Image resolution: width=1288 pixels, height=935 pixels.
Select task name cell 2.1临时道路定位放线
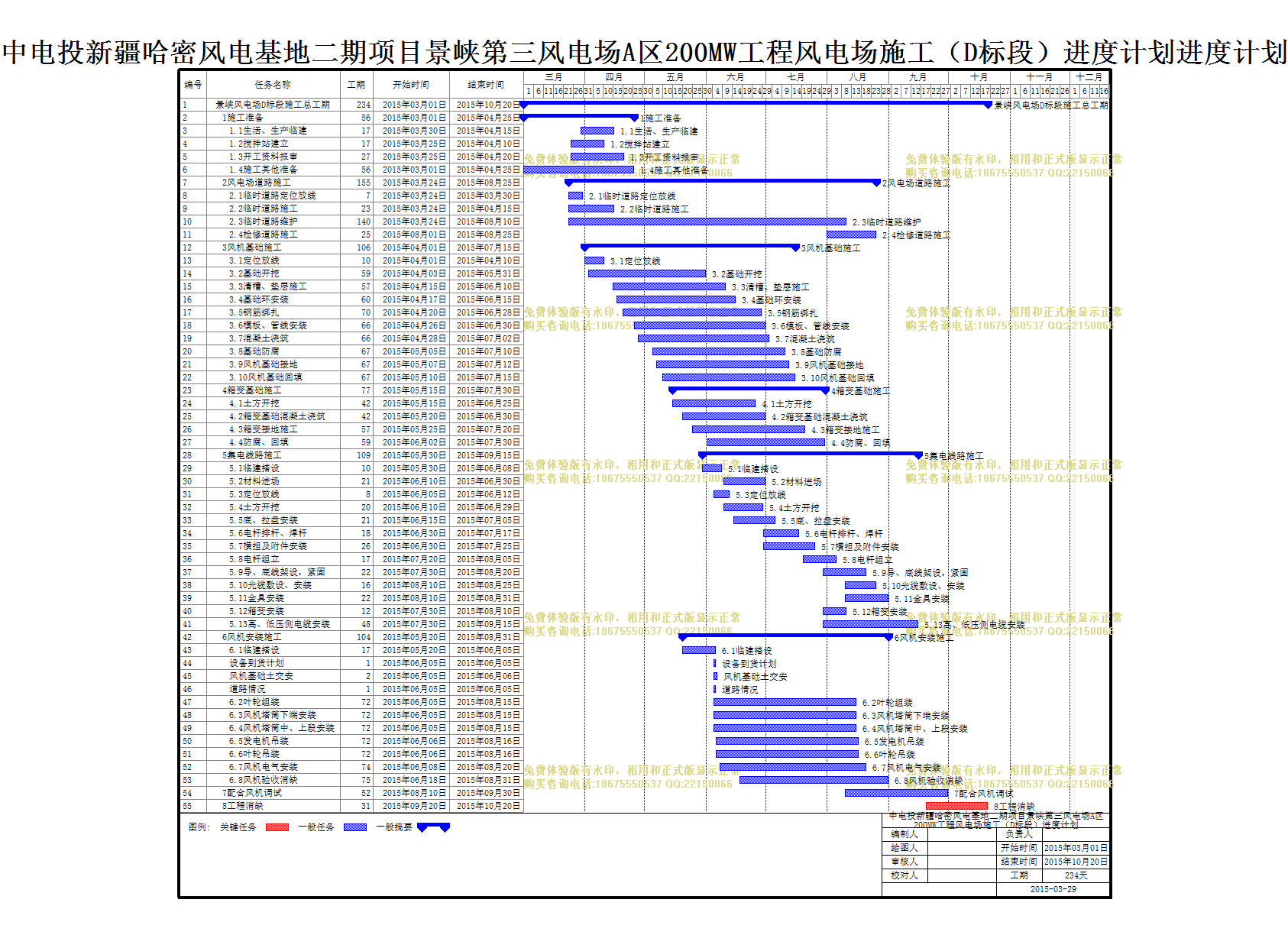[273, 196]
